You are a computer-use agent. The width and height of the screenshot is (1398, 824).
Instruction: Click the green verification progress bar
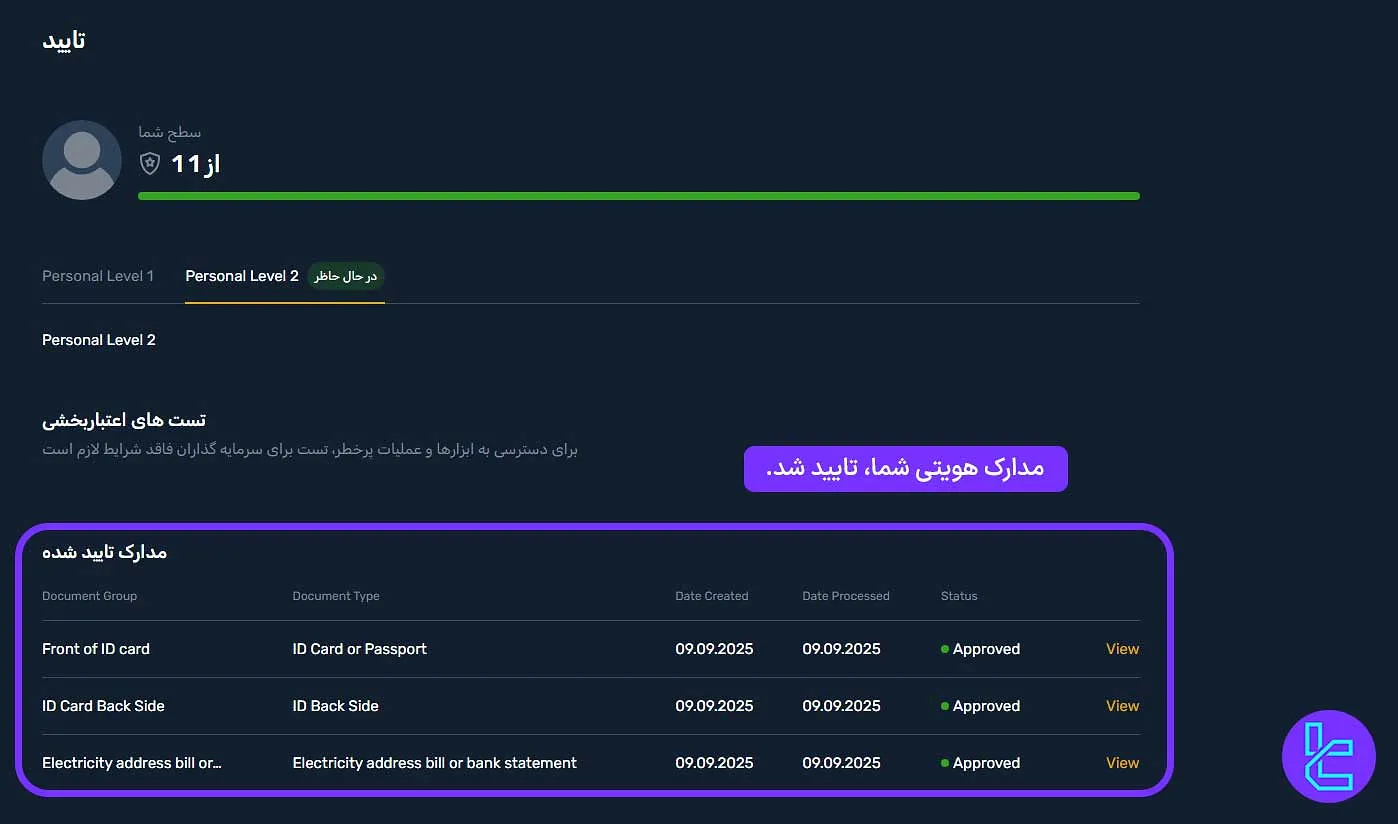click(639, 196)
